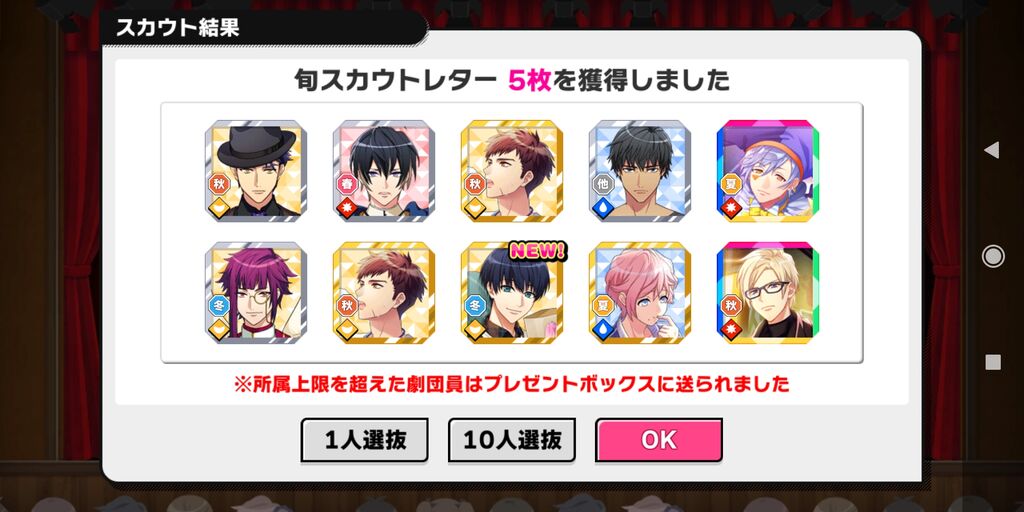Tap the Android recent-apps square icon
Viewport: 1024px width, 512px height.
click(x=993, y=362)
